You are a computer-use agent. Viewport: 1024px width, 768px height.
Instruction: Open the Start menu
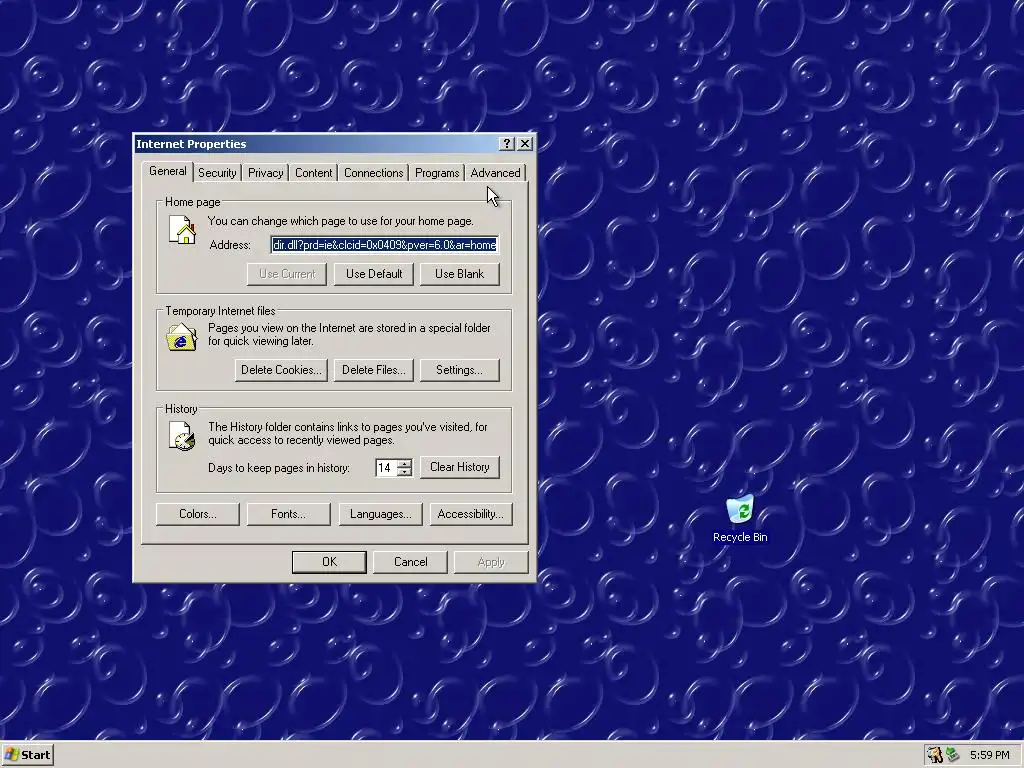click(x=27, y=755)
